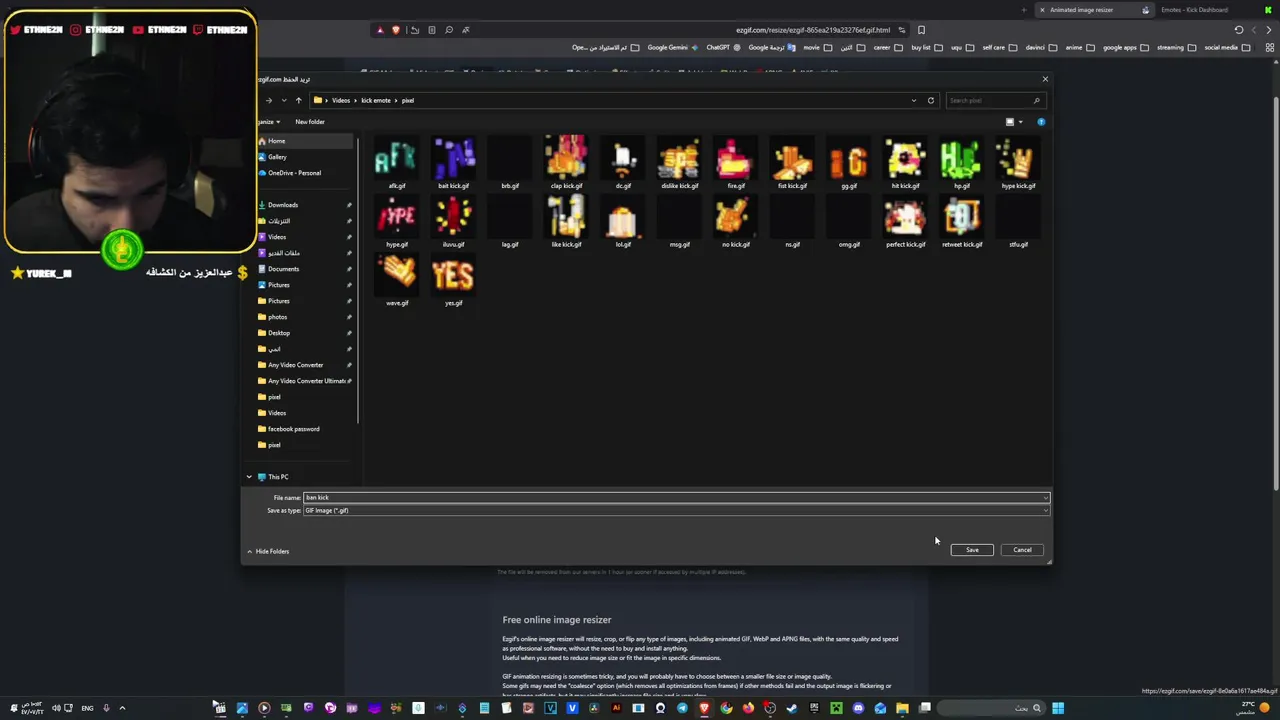This screenshot has width=1280, height=720.
Task: Select the dc.gif file icon
Action: 623,160
